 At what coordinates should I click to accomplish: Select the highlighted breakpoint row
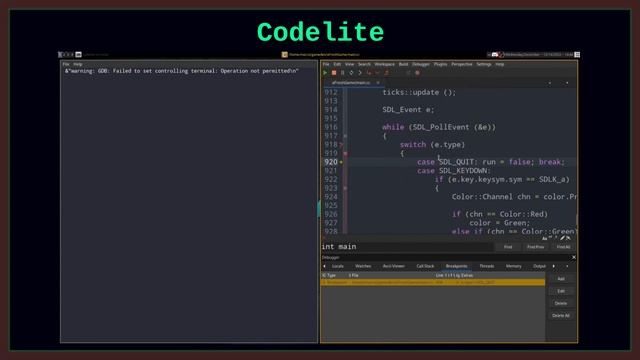point(433,282)
